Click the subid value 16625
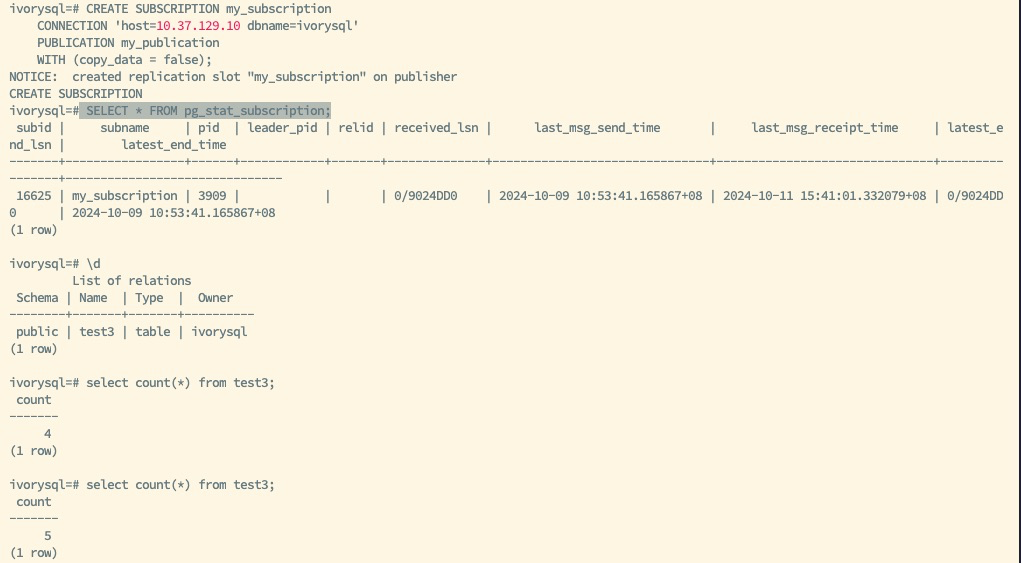 click(x=34, y=196)
